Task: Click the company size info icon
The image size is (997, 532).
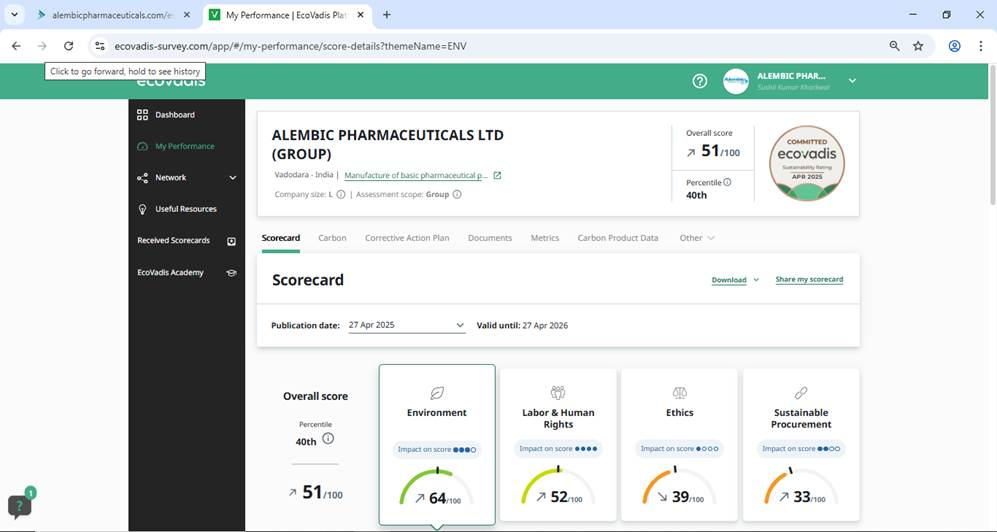Action: click(341, 195)
